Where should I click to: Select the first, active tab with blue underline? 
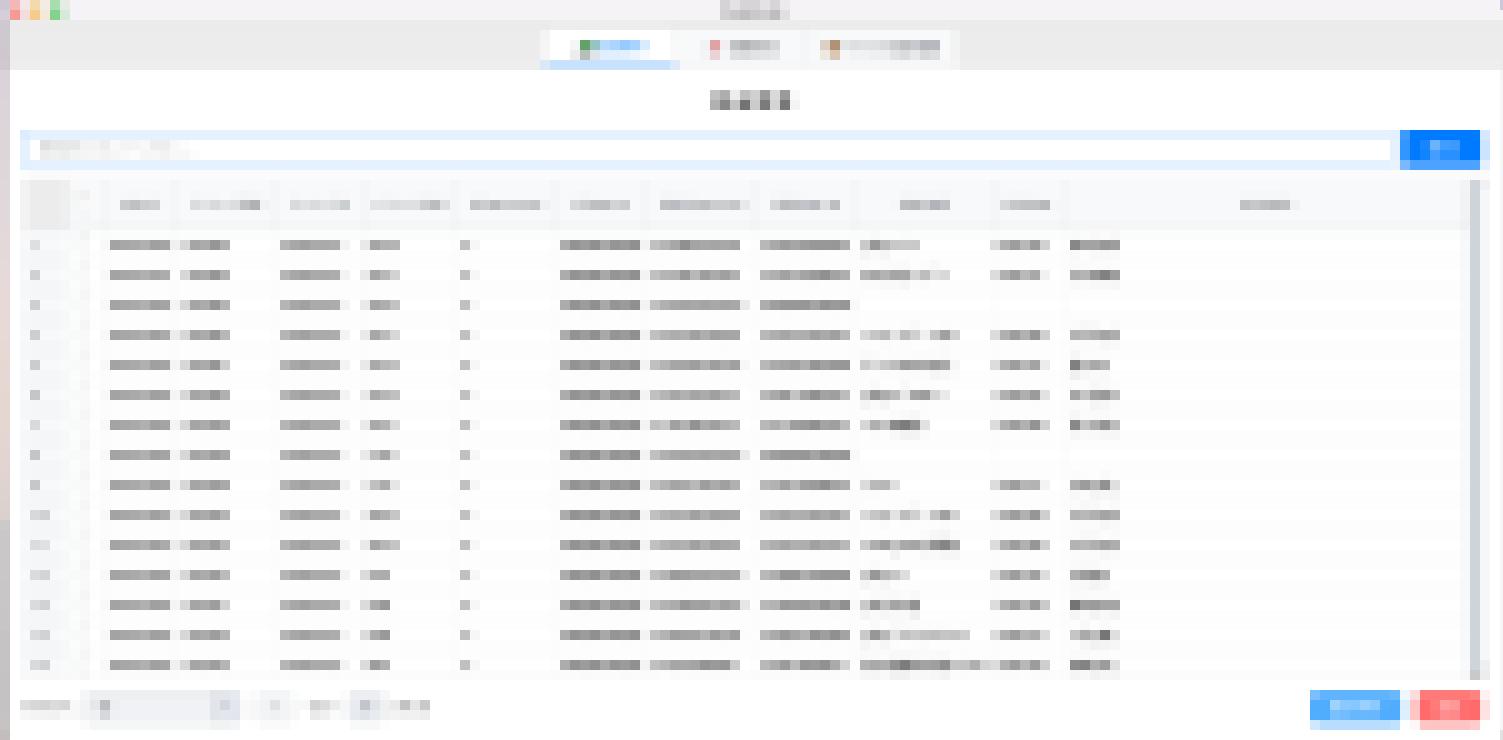(610, 49)
